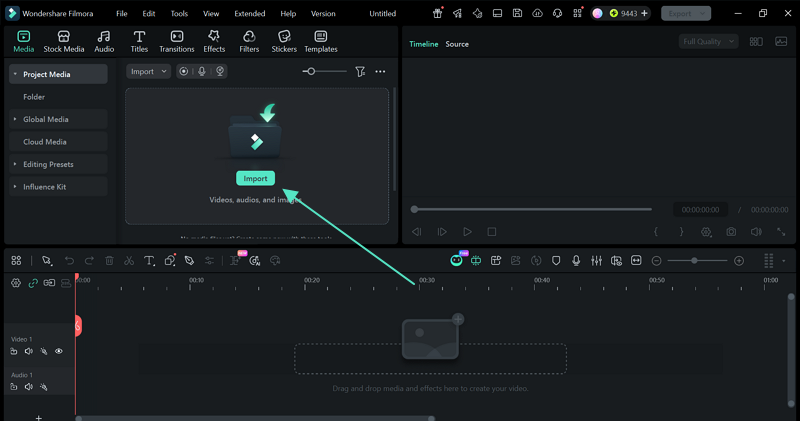Open timeline track settings gear
800x421 pixels.
16,283
